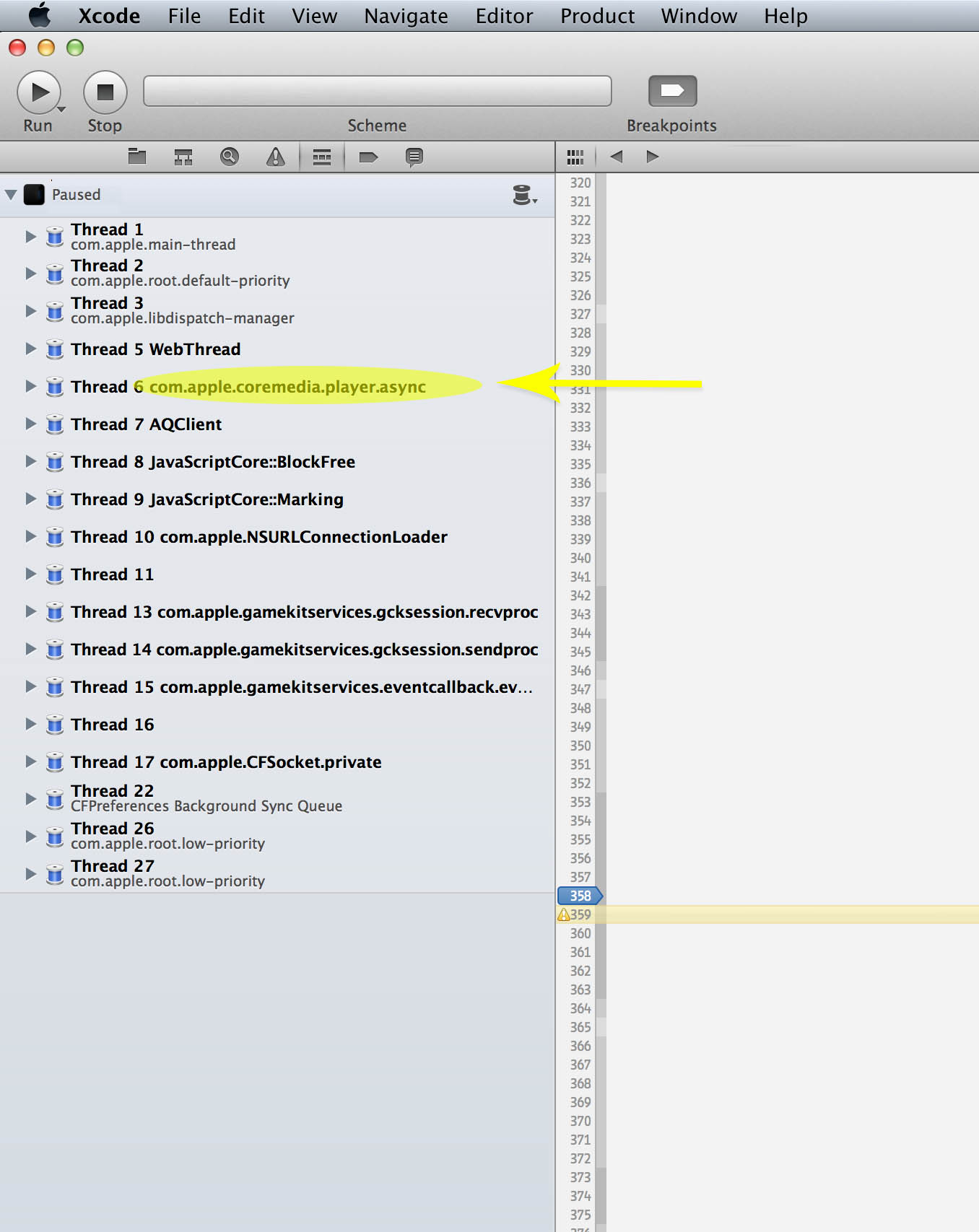Screen dimensions: 979x1232
Task: Show the Project navigator folder icon
Action: 137,157
